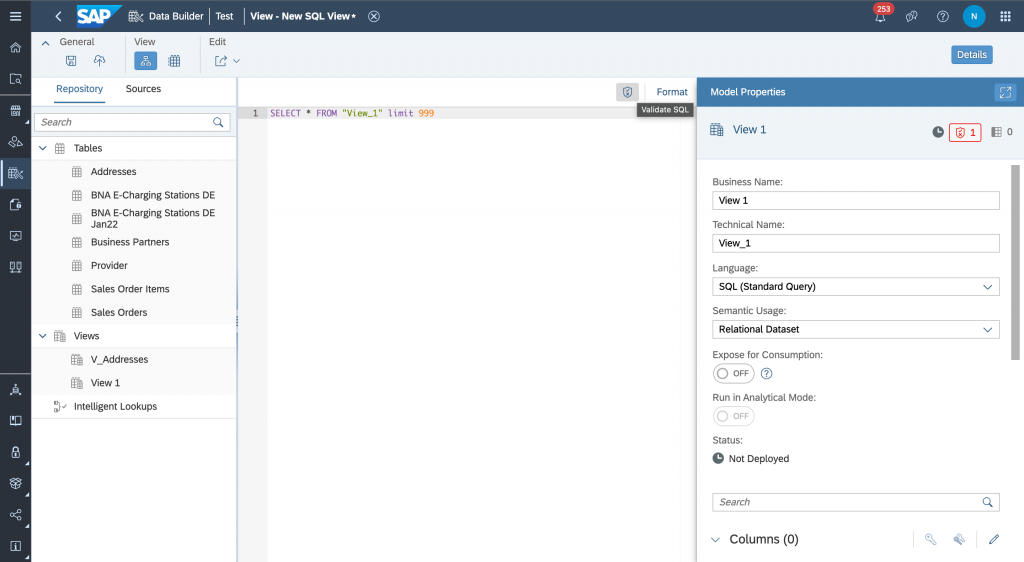Select the Addresses table
This screenshot has width=1024, height=562.
click(x=135, y=172)
